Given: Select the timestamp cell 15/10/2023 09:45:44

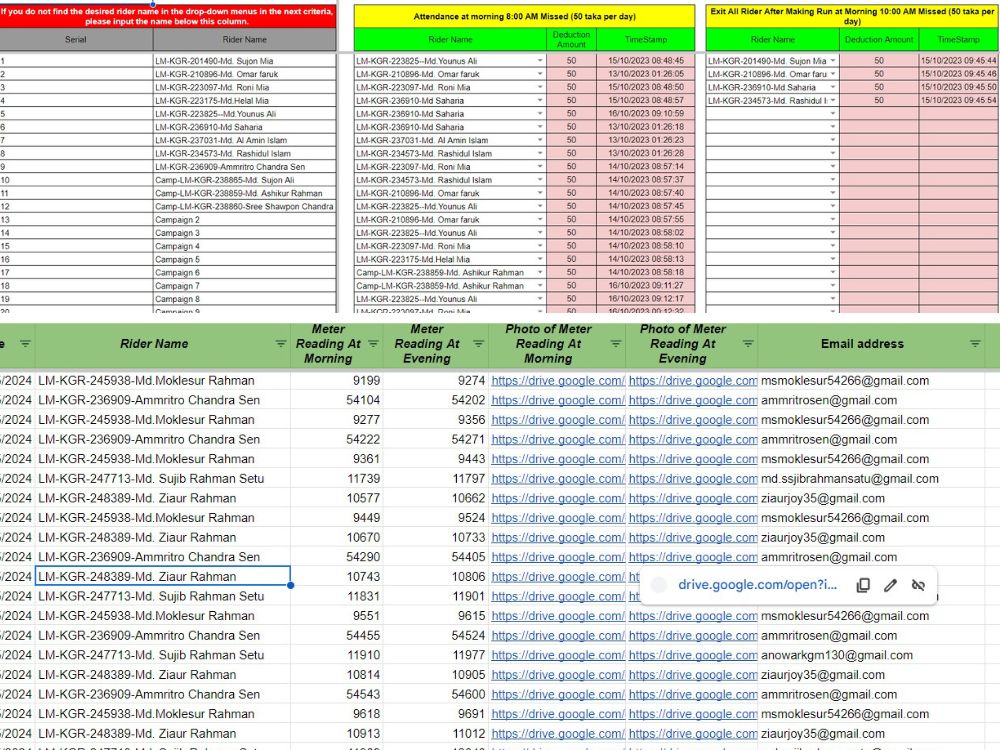Looking at the screenshot, I should pyautogui.click(x=958, y=61).
